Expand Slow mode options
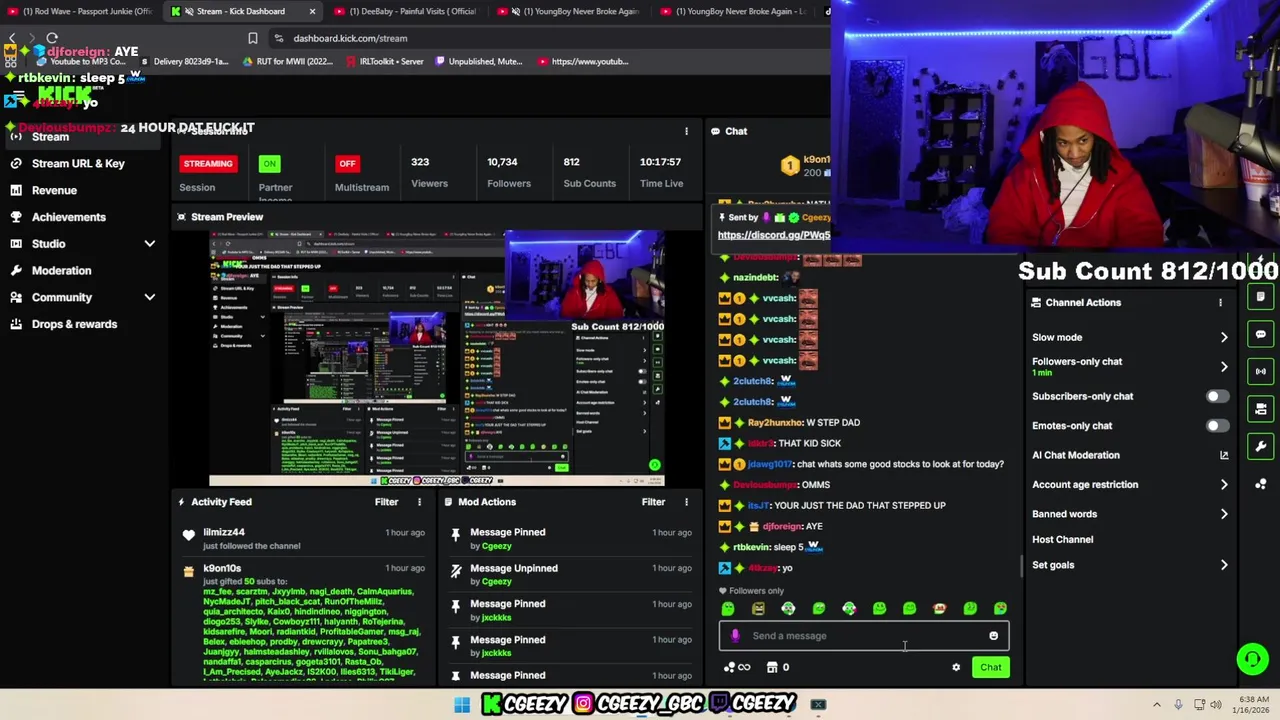 tap(1223, 338)
